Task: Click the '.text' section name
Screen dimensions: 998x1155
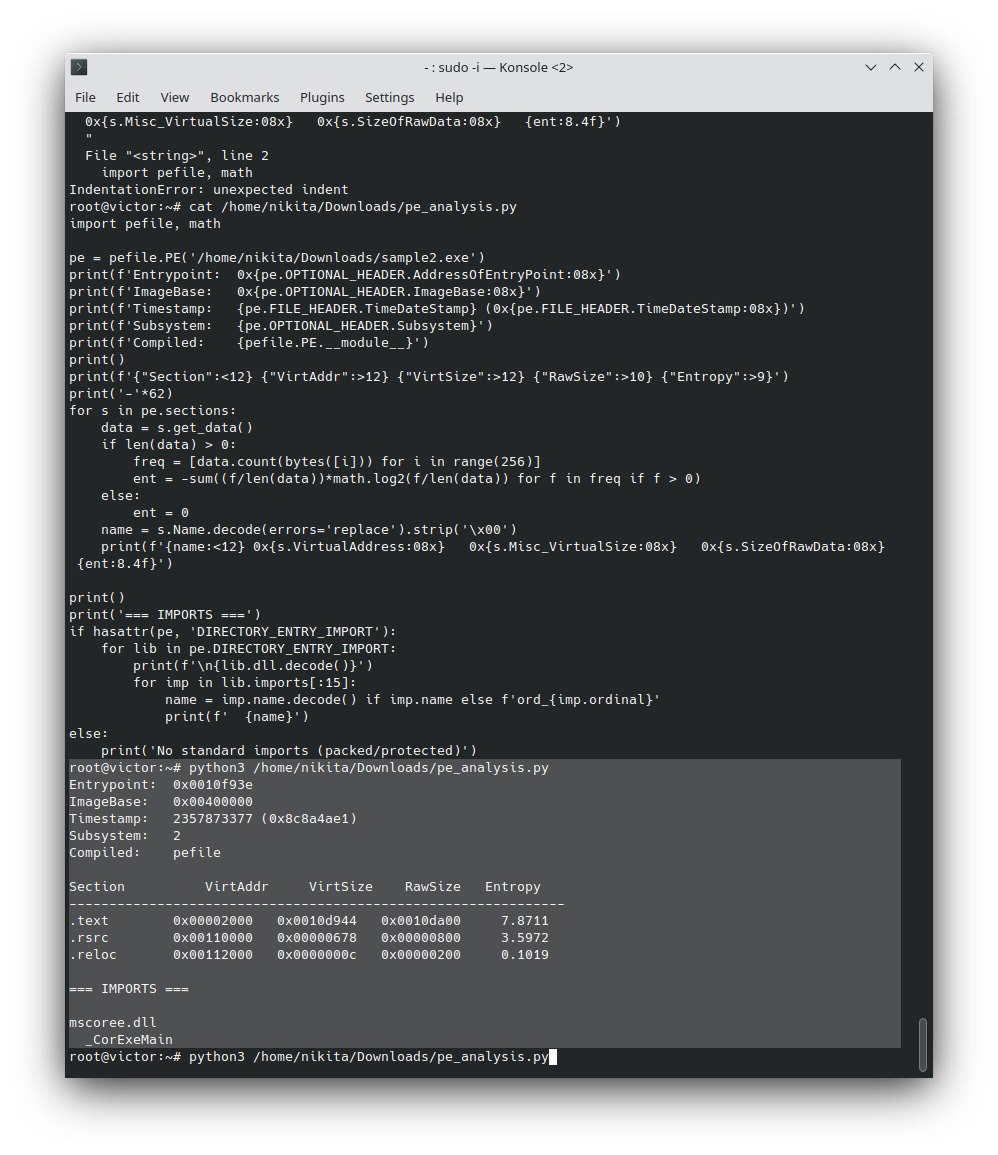Action: pos(89,920)
